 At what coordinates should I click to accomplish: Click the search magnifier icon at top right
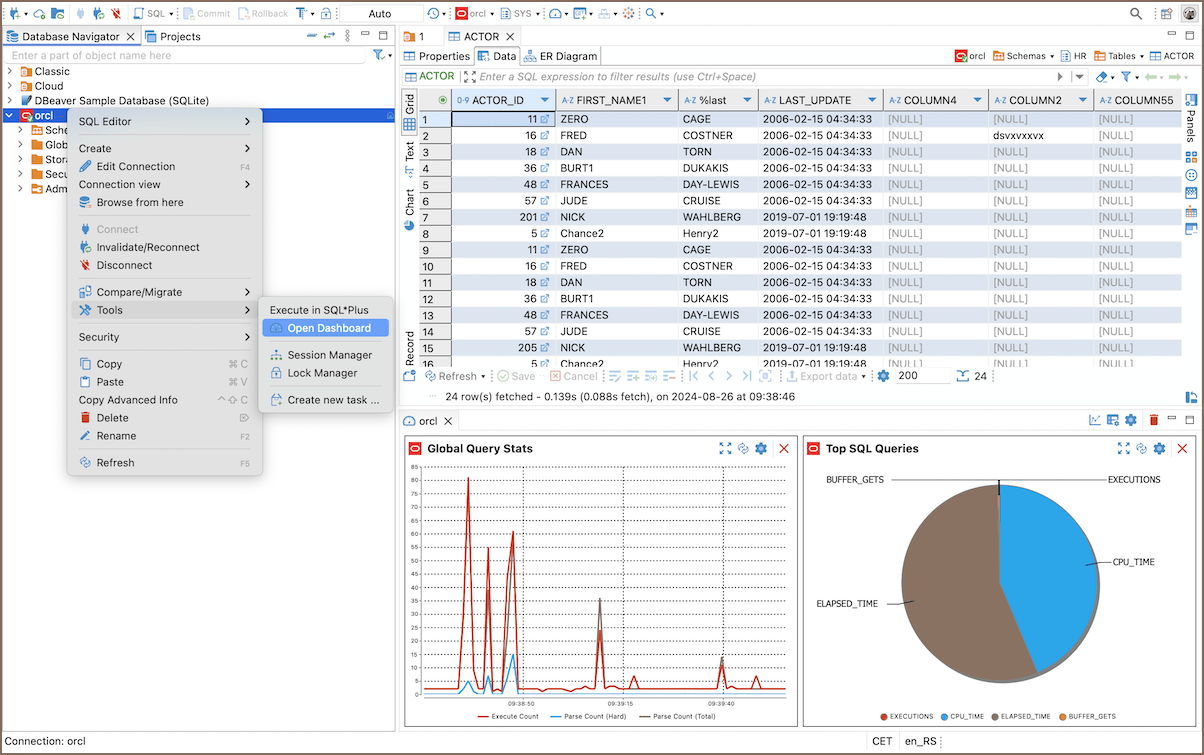pyautogui.click(x=1136, y=14)
